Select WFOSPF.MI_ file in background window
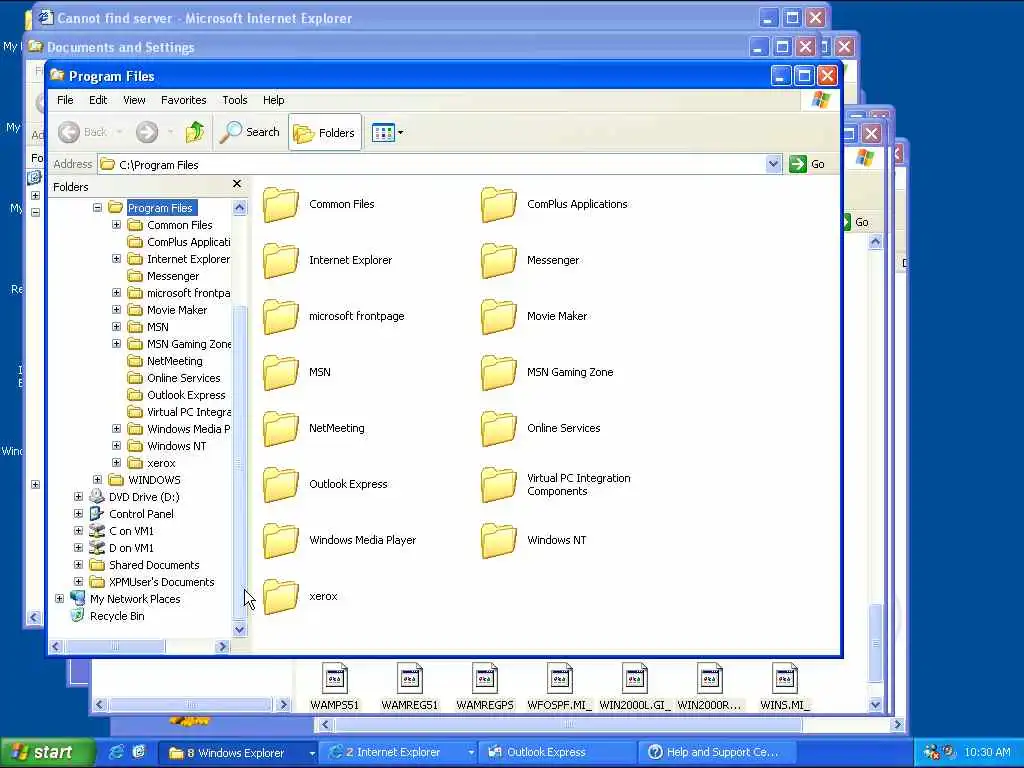 coord(560,687)
